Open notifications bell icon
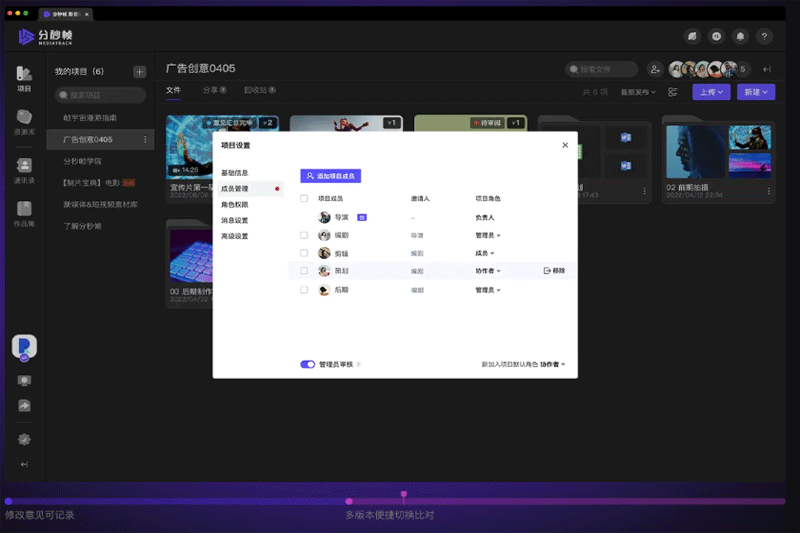The height and width of the screenshot is (533, 800). tap(740, 36)
